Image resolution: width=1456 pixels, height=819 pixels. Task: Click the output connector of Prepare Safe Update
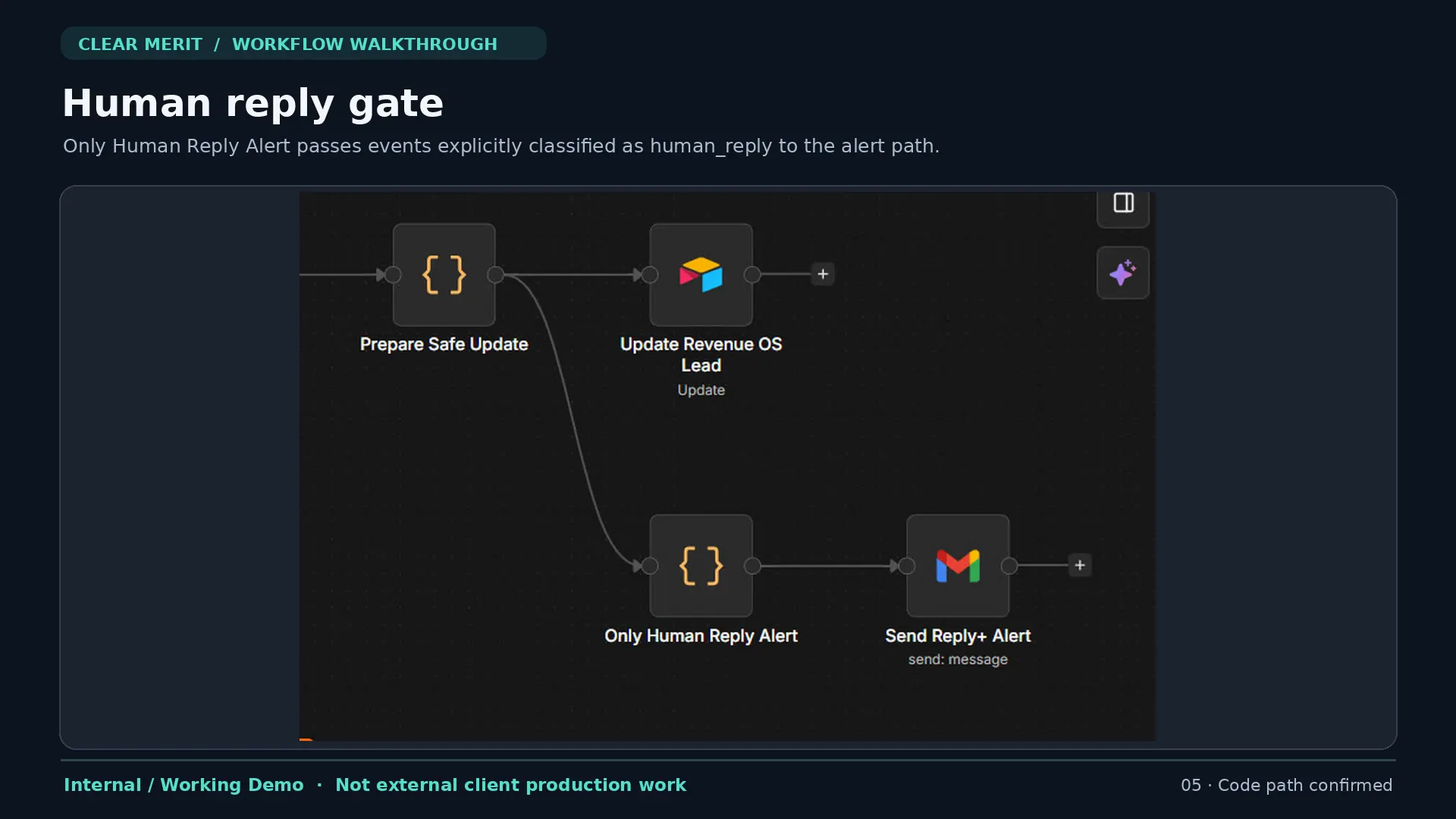(x=495, y=275)
